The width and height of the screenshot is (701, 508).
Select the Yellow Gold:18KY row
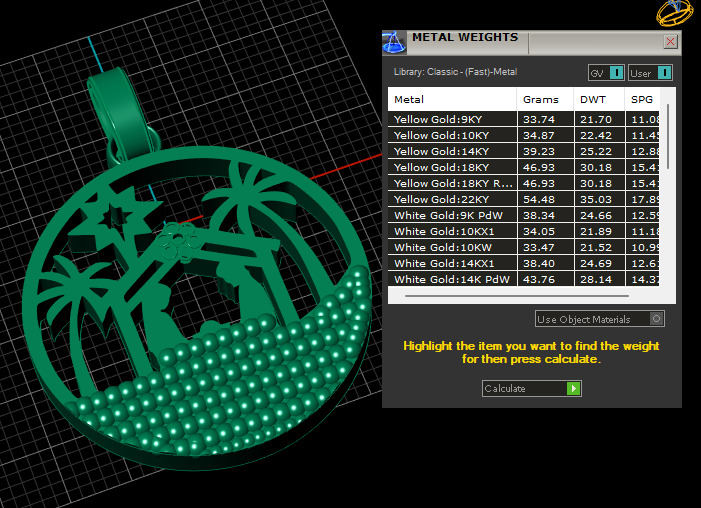(524, 167)
